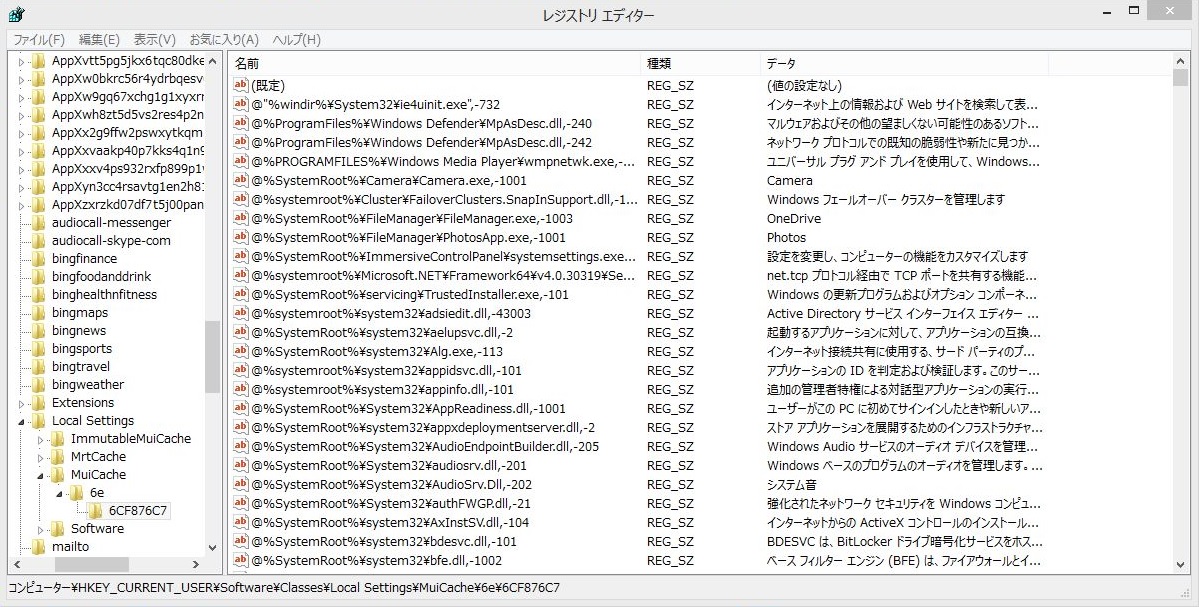The image size is (1199, 607).
Task: Select the binghealthnfitness key
Action: [x=104, y=294]
